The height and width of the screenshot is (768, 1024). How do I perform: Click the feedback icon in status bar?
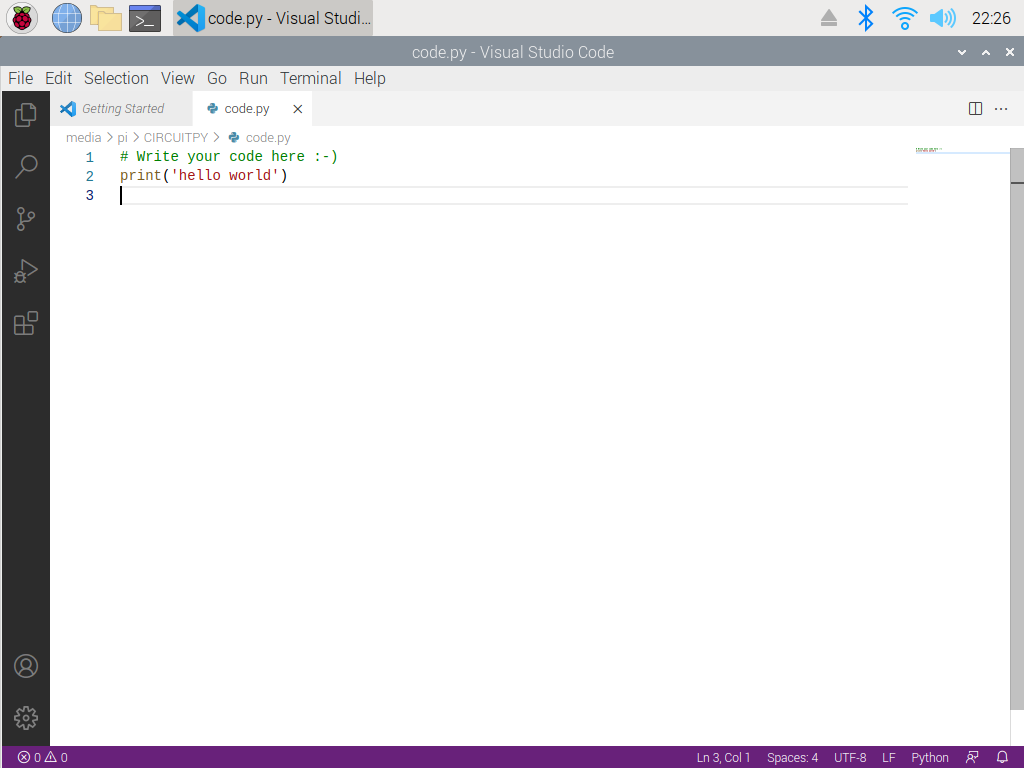click(x=972, y=758)
